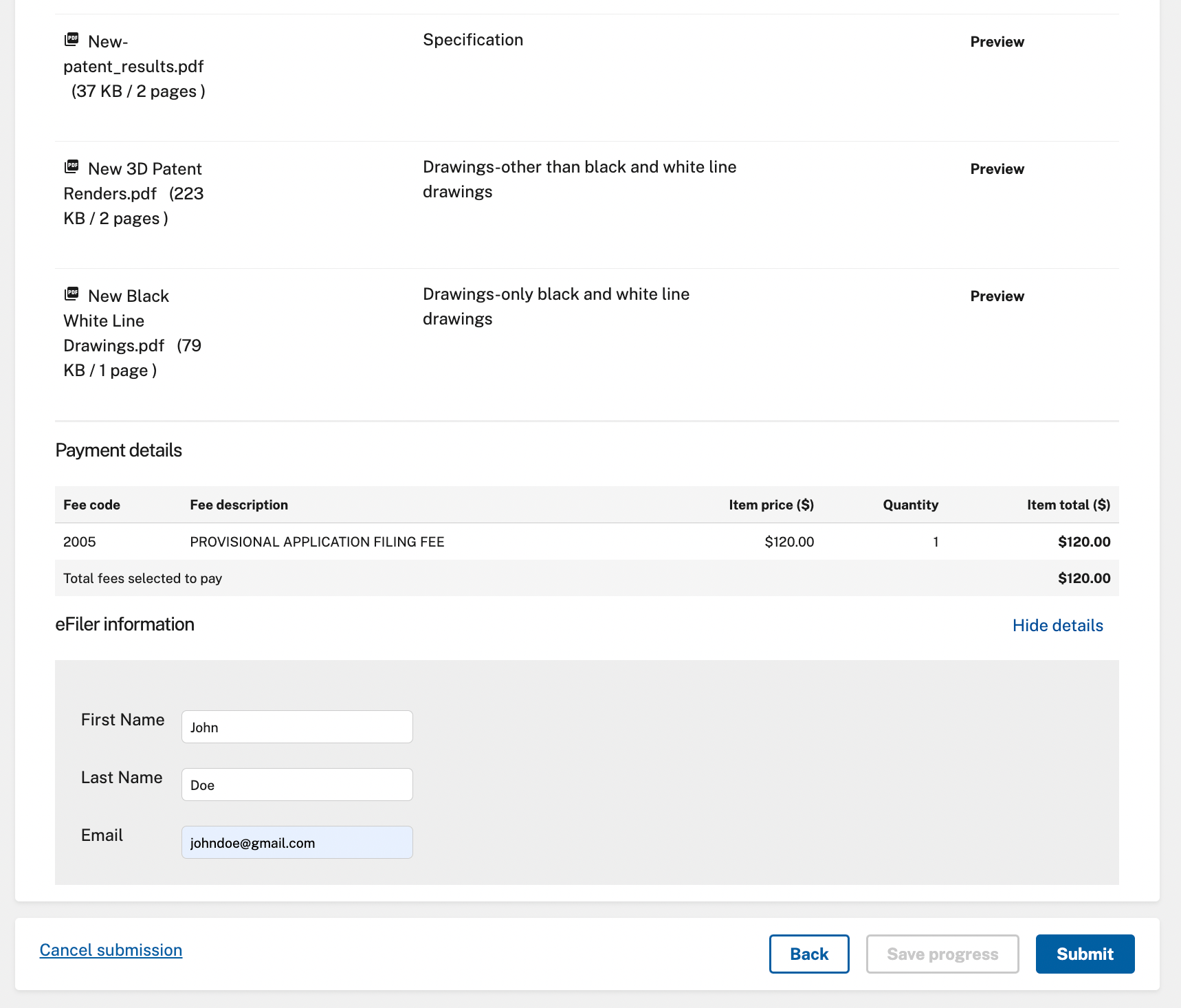Click fee code 2005 cell
Screen dimensions: 1181x1008
click(80, 542)
